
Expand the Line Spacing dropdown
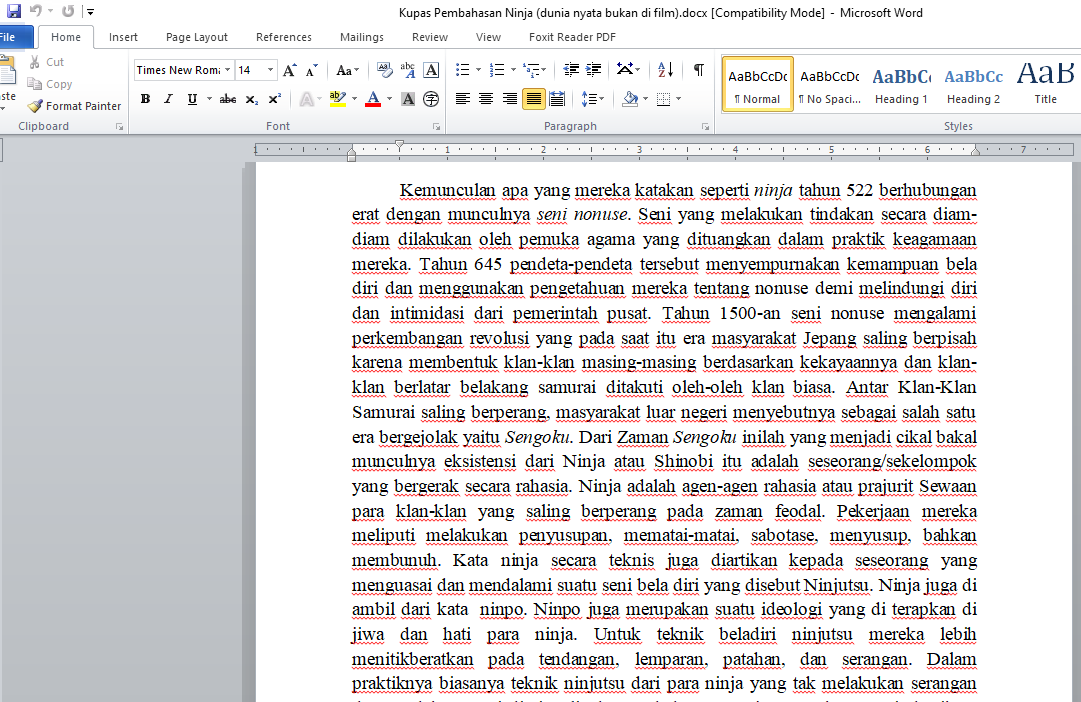pos(599,99)
